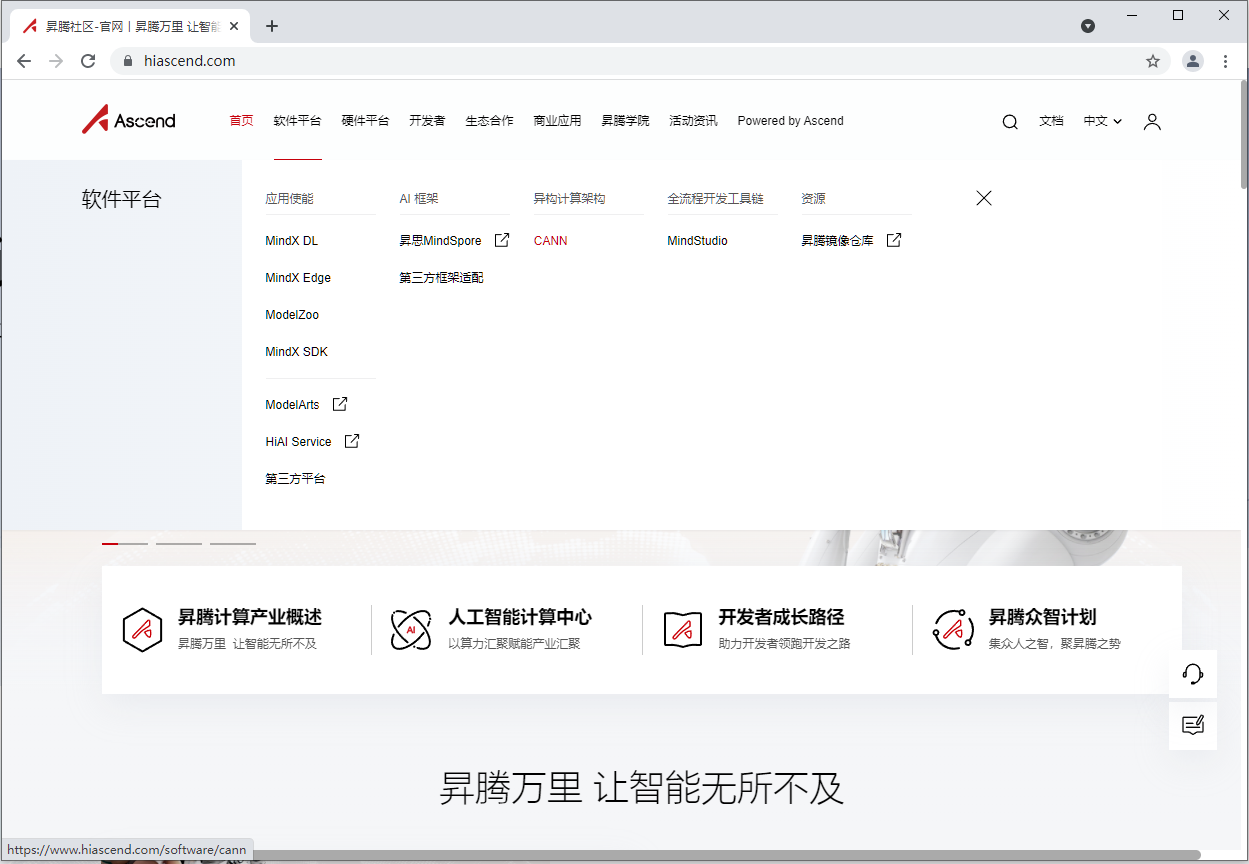Select the third carousel slide indicator
The height and width of the screenshot is (864, 1249).
pyautogui.click(x=233, y=544)
